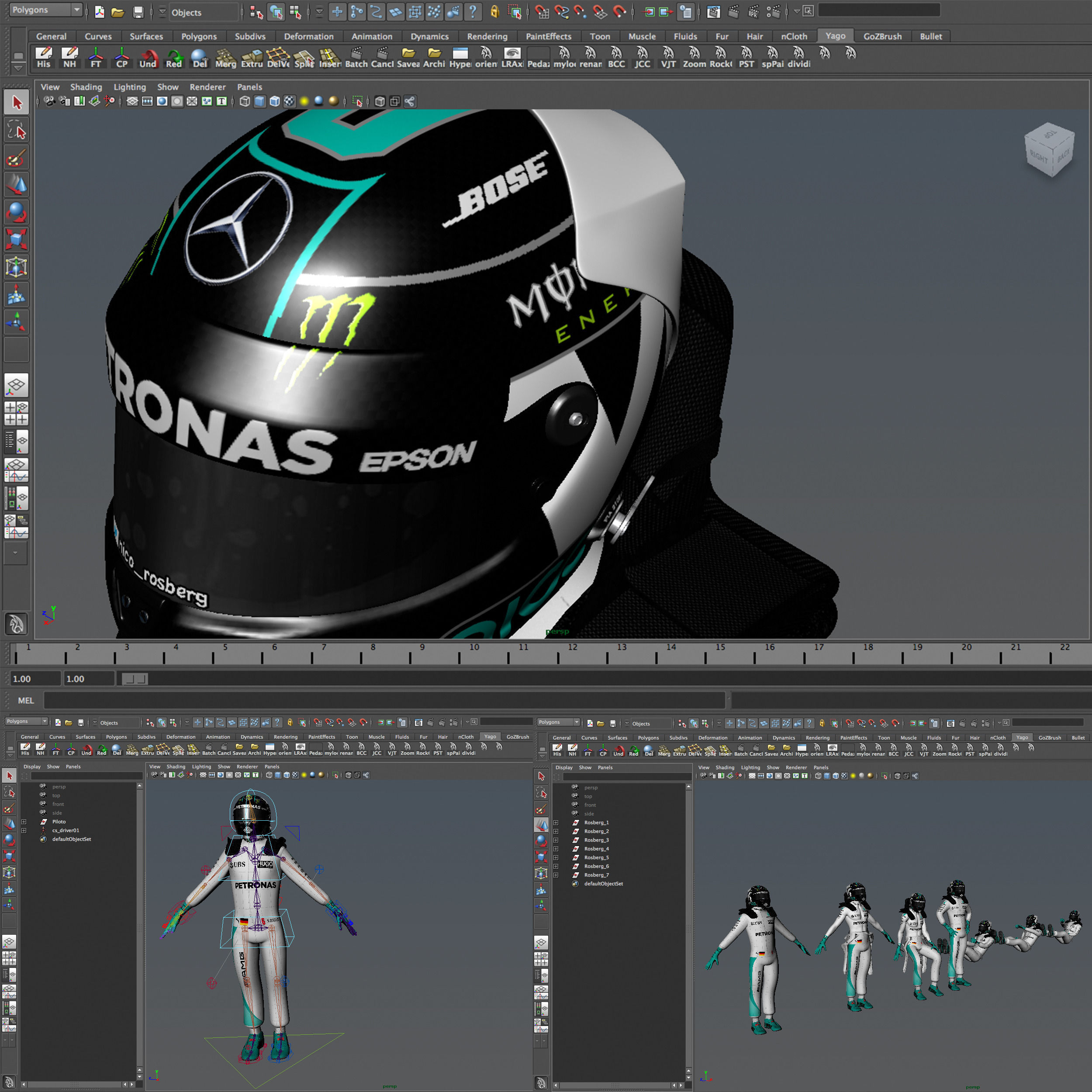Expand the Rosberg_1 node in the outliner
The image size is (1092, 1092).
tap(556, 822)
